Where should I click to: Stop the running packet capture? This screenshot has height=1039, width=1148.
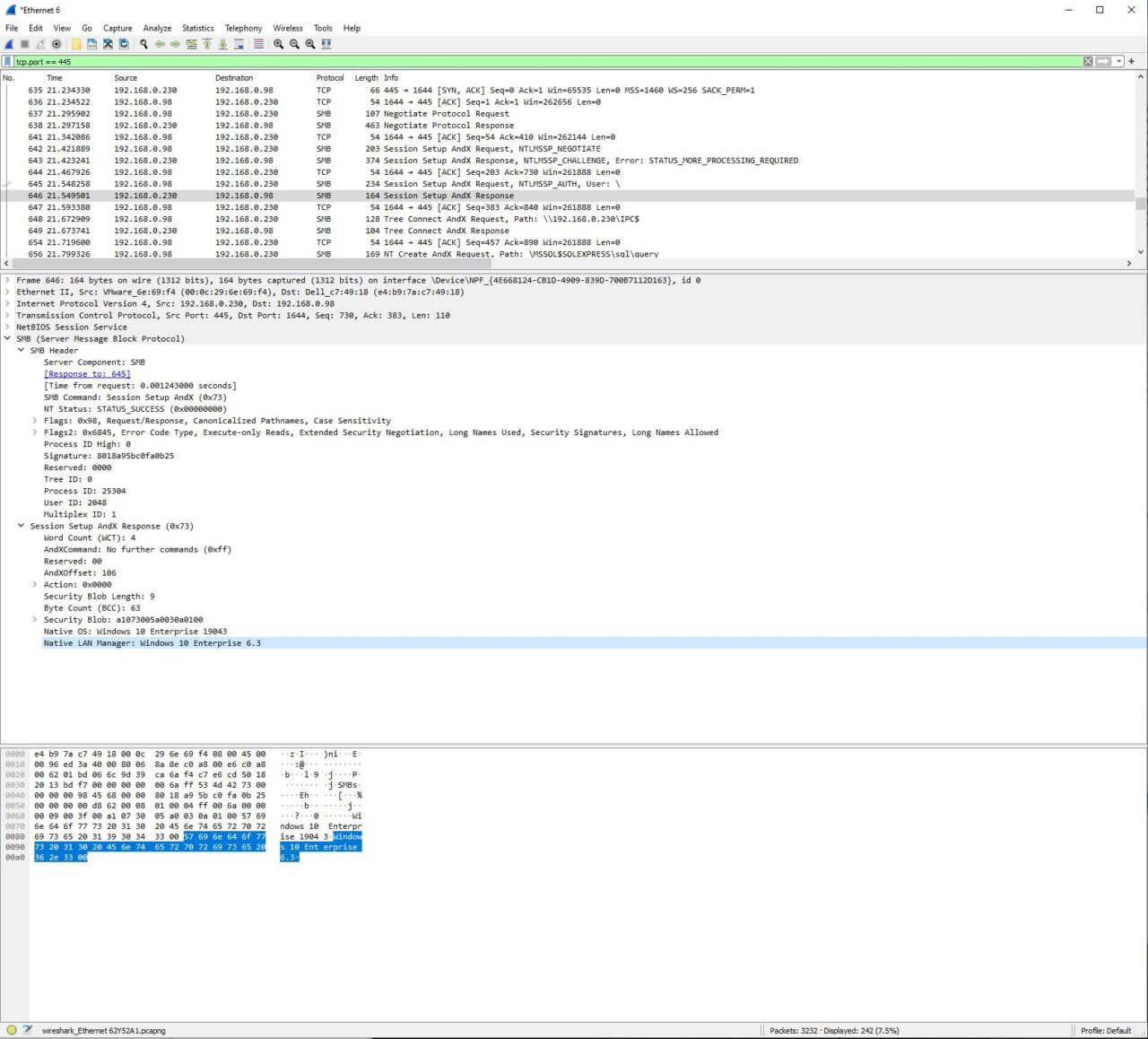25,44
